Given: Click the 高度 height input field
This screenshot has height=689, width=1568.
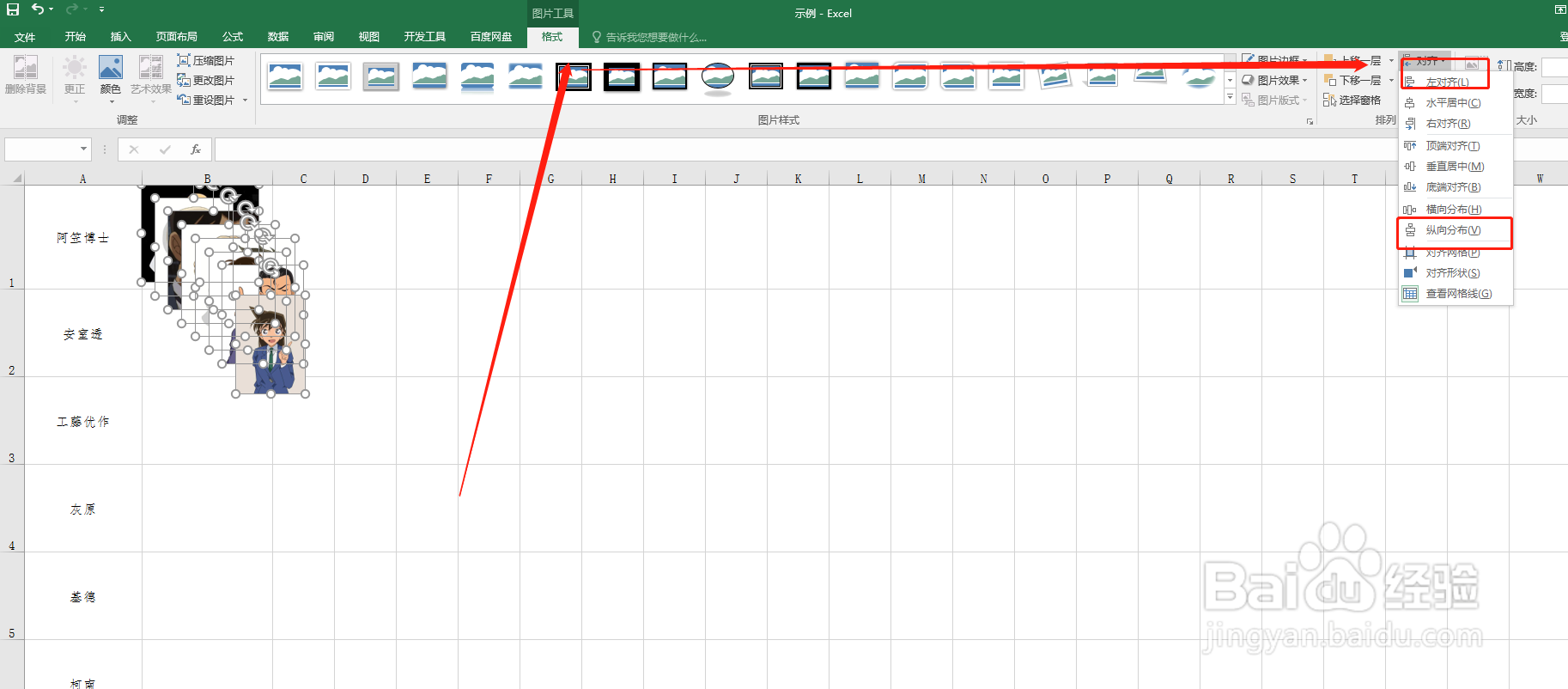Looking at the screenshot, I should (1555, 67).
